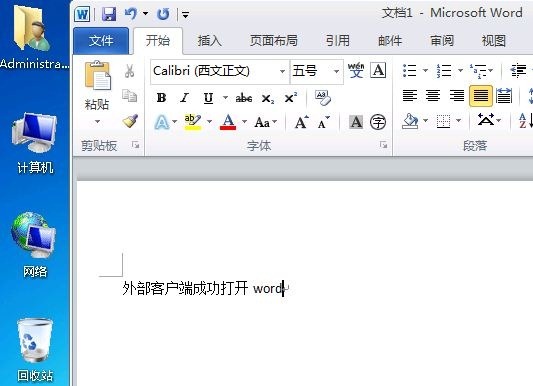The height and width of the screenshot is (386, 533).
Task: Expand the font name dropdown arrow
Action: (x=282, y=71)
